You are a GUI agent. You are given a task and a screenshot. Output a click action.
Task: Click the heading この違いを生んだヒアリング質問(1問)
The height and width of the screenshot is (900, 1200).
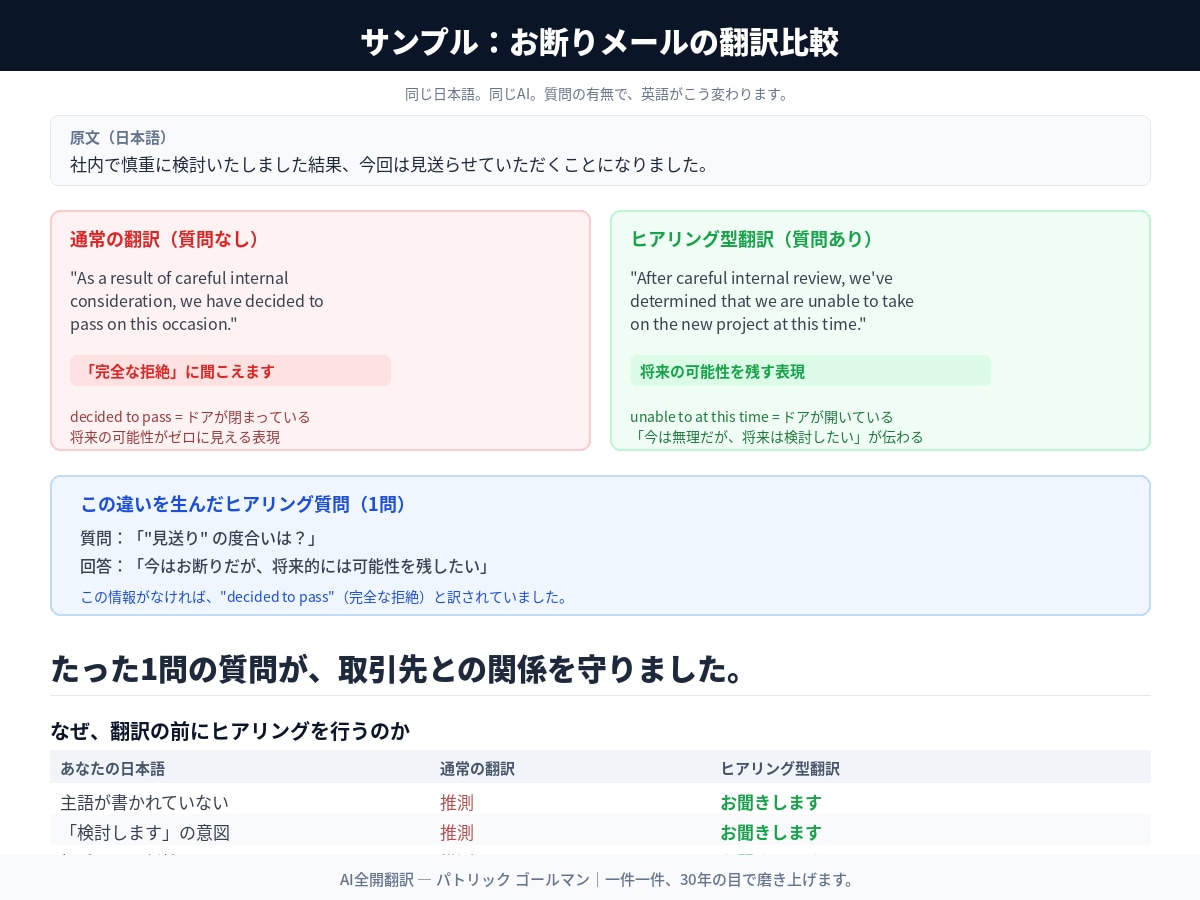click(x=243, y=504)
